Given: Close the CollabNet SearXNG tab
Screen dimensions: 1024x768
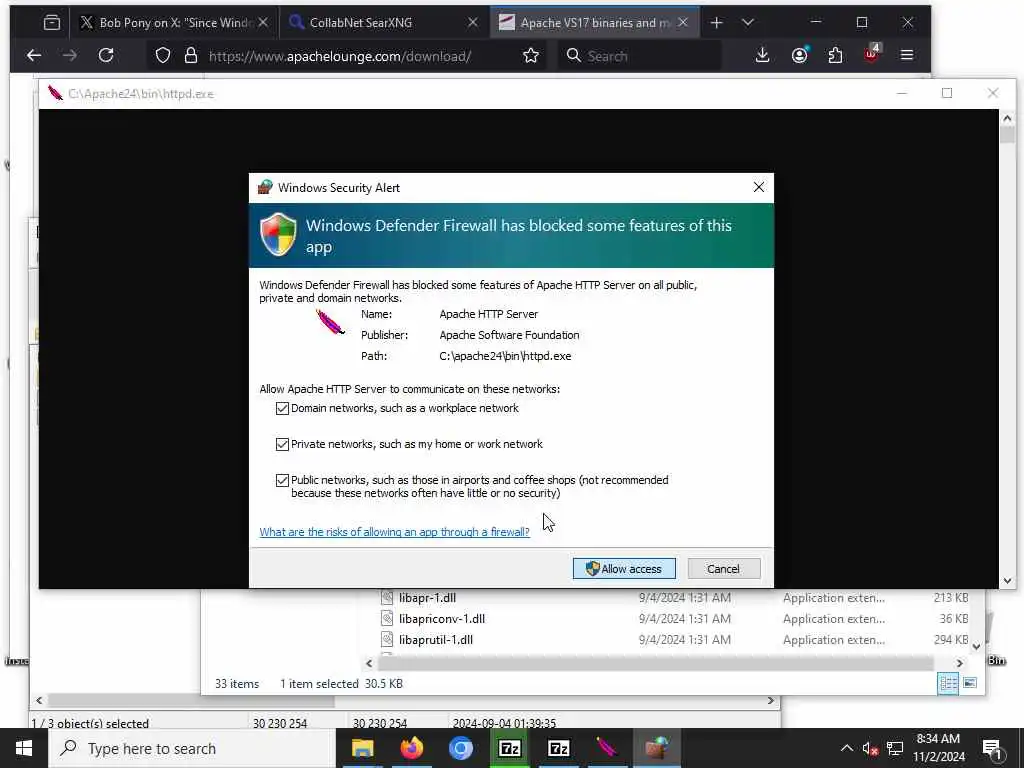Looking at the screenshot, I should click(x=473, y=23).
